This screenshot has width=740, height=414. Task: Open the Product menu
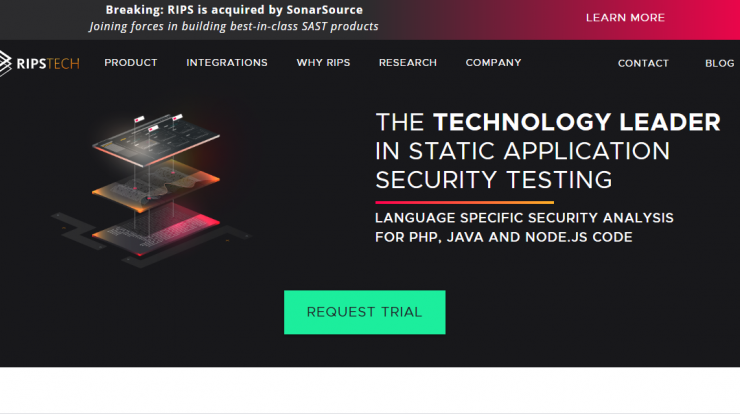(131, 63)
